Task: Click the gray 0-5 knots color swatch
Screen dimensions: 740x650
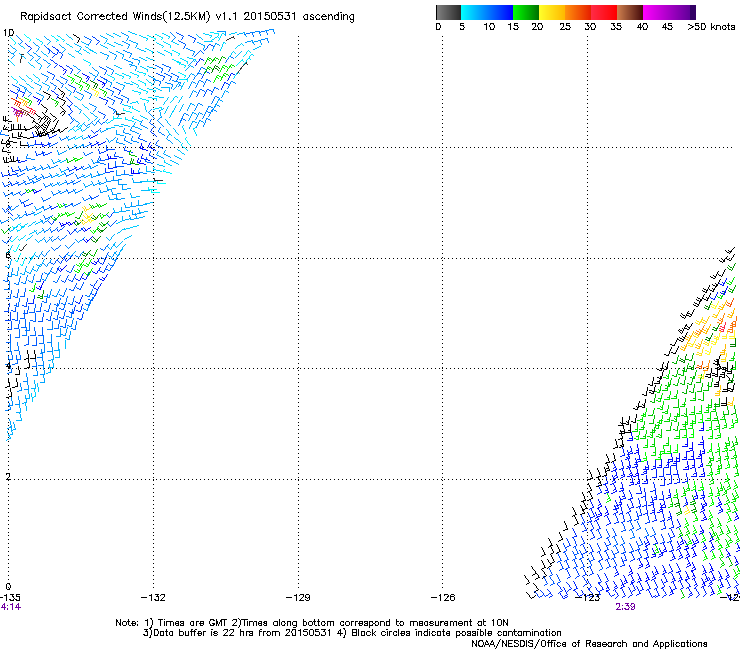Action: tap(448, 12)
